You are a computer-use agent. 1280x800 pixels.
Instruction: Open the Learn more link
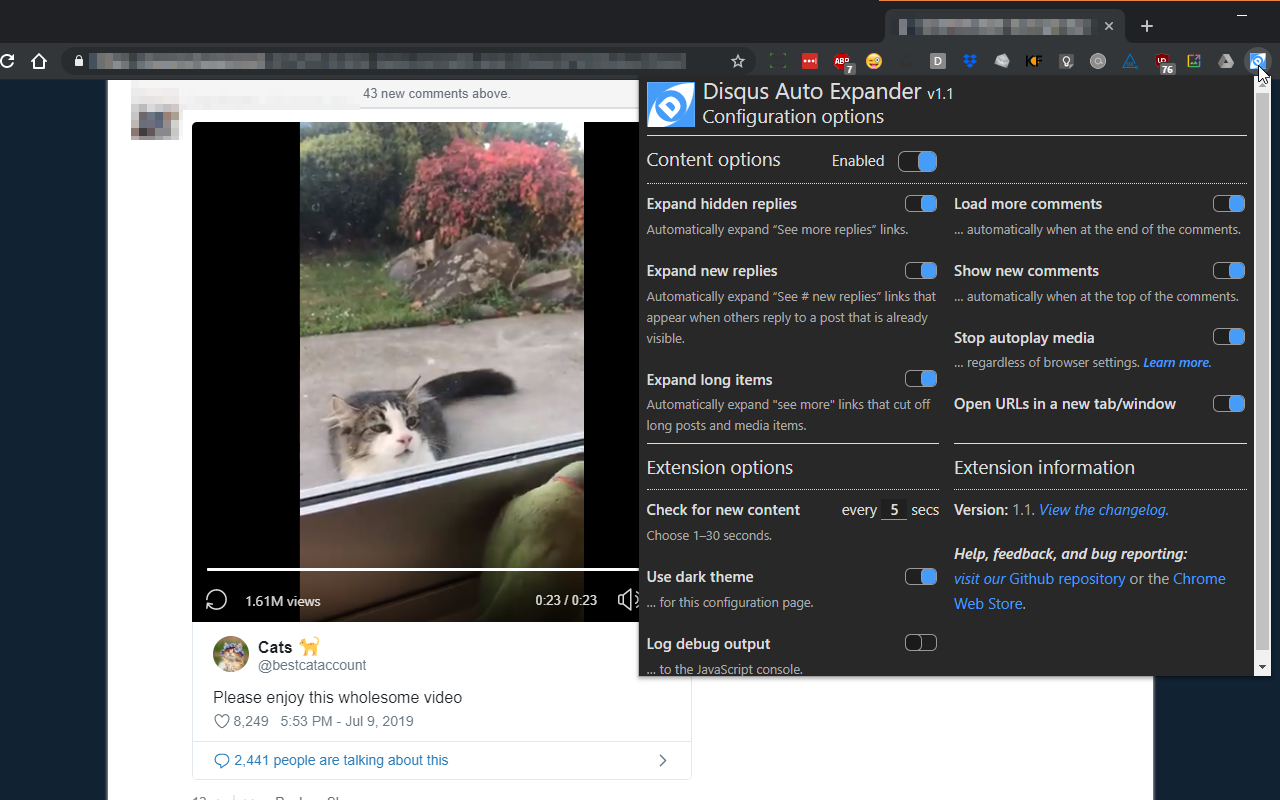pyautogui.click(x=1176, y=363)
